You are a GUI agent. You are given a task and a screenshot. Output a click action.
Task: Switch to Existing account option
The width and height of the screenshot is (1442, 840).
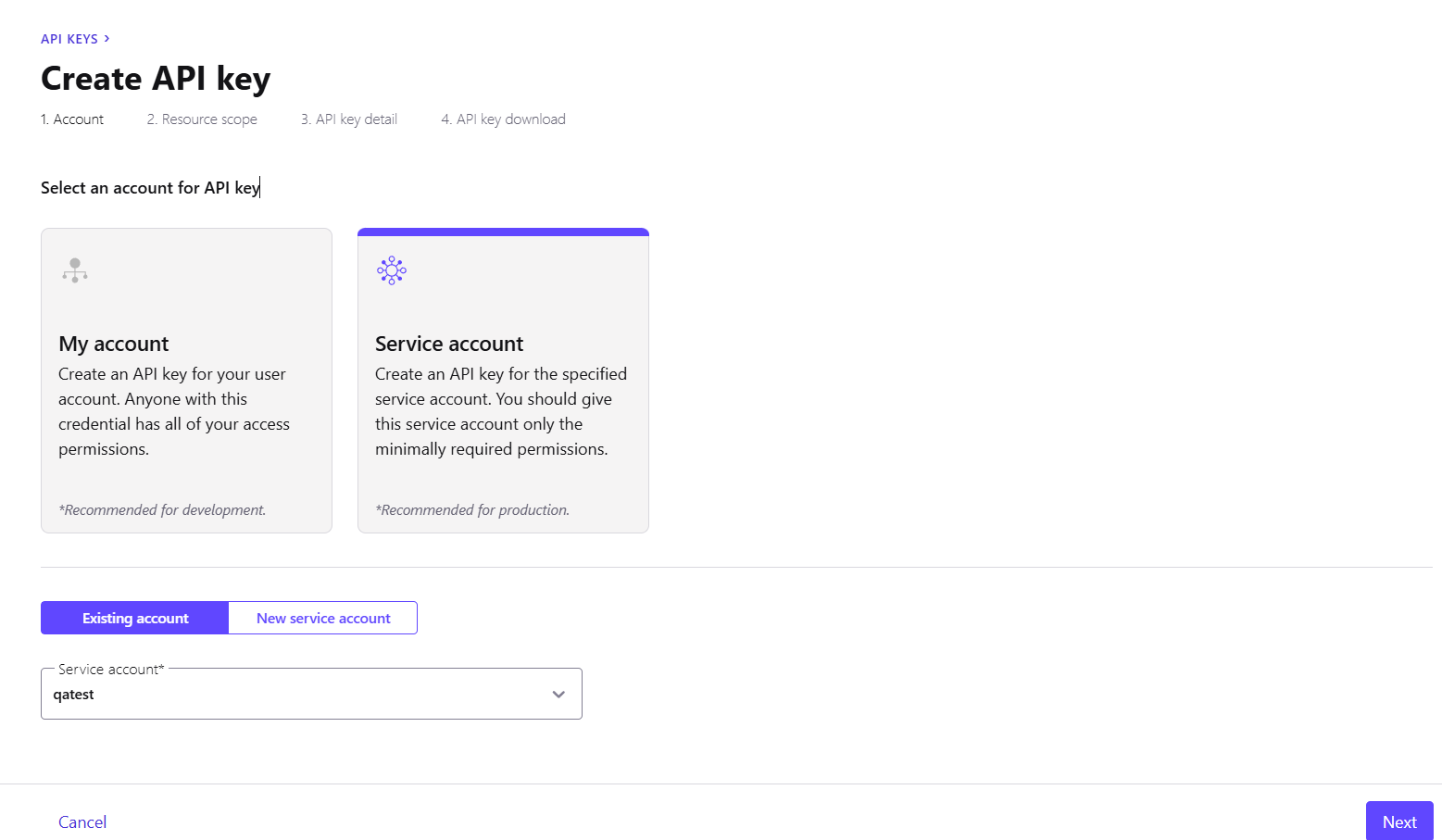tap(135, 618)
